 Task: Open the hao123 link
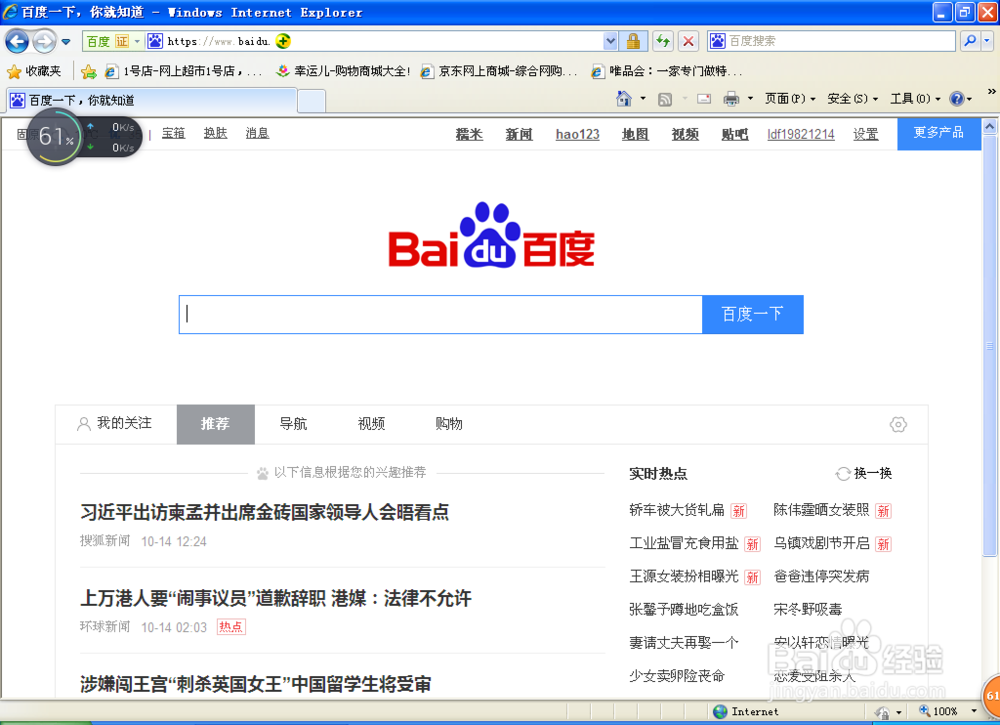click(x=577, y=134)
